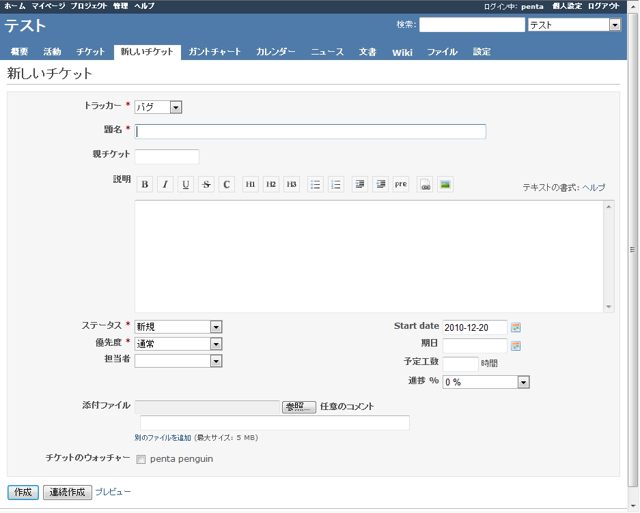Select the 新しいチケット tab

pyautogui.click(x=147, y=52)
